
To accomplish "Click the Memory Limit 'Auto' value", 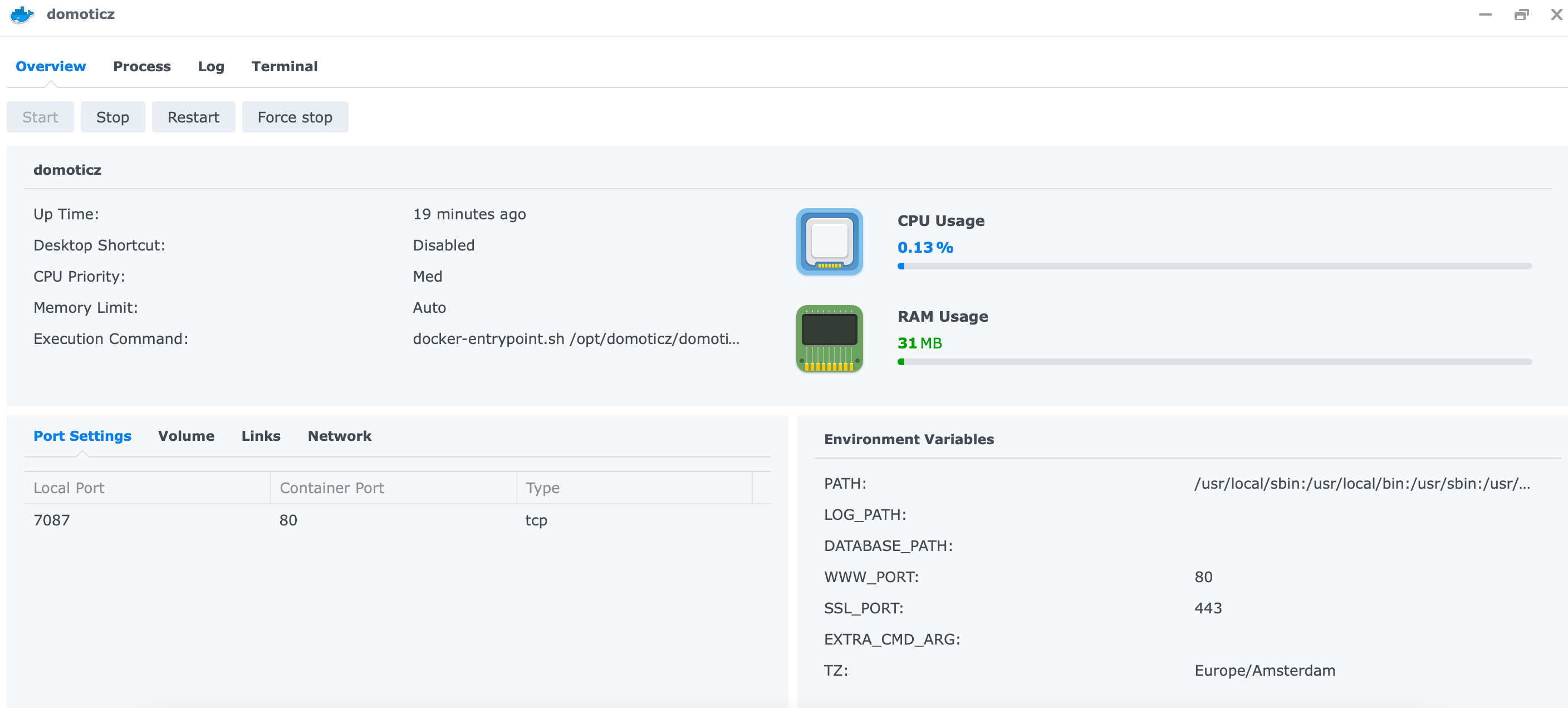I will pos(429,308).
